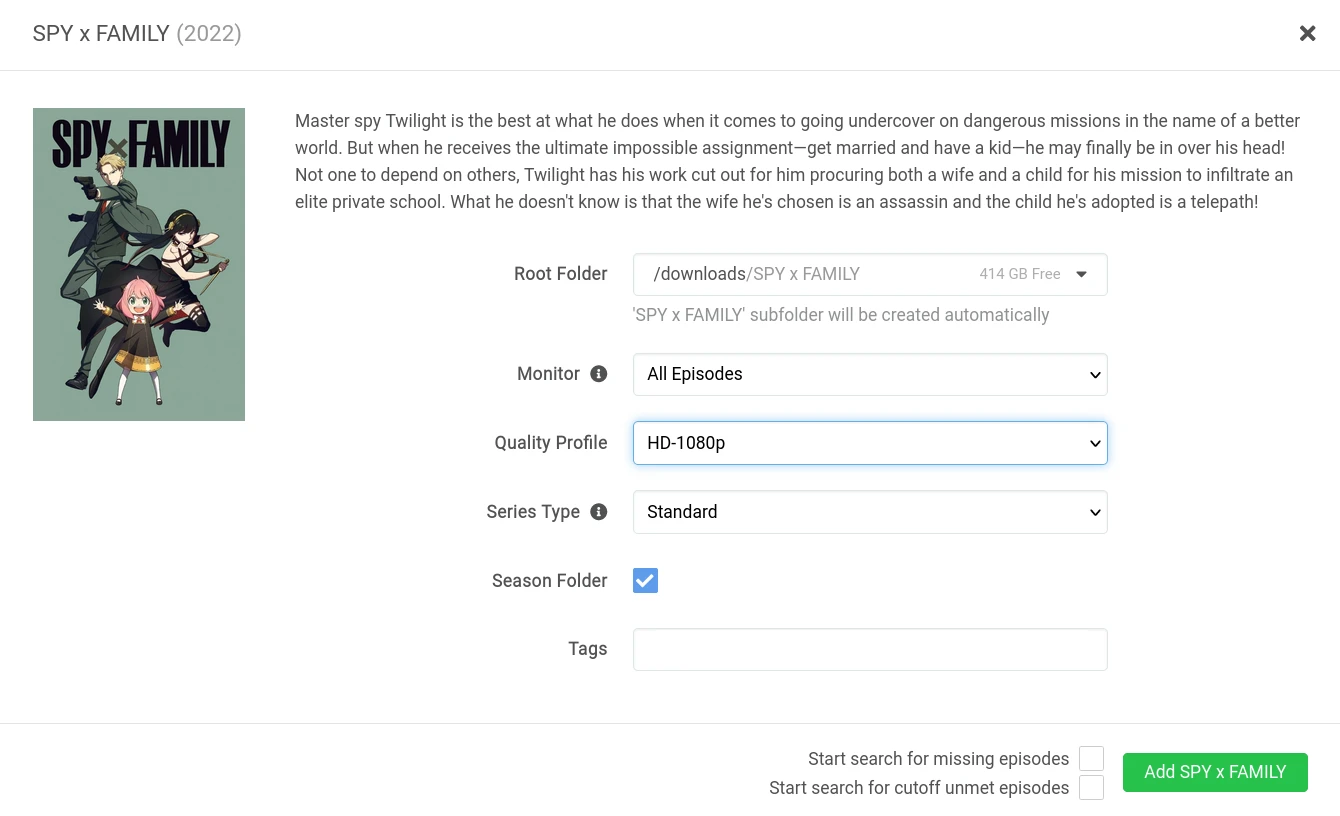Open the Root Folder path selector
Image resolution: width=1340 pixels, height=816 pixels.
click(x=869, y=274)
